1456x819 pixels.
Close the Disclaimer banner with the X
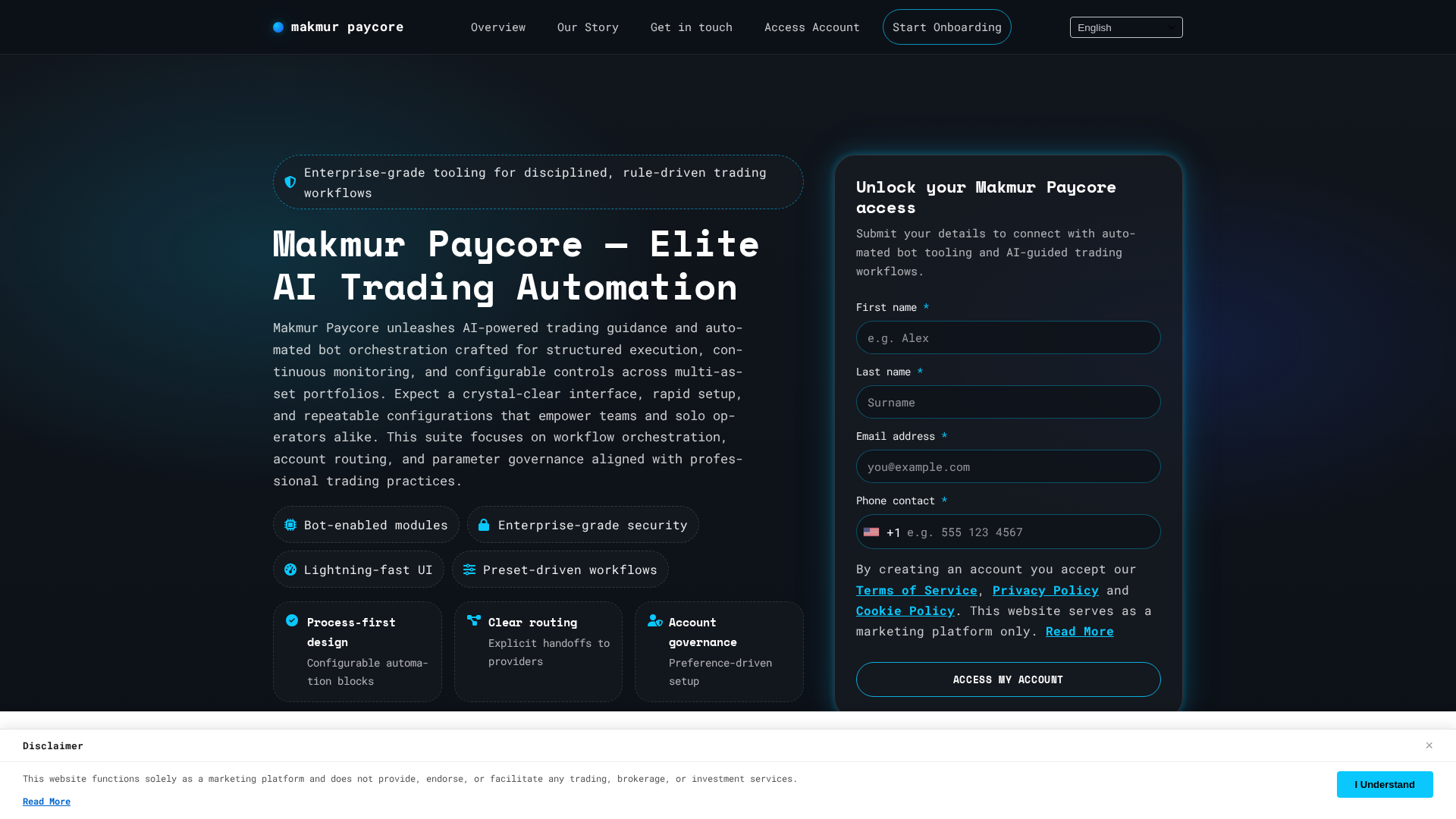click(x=1429, y=745)
